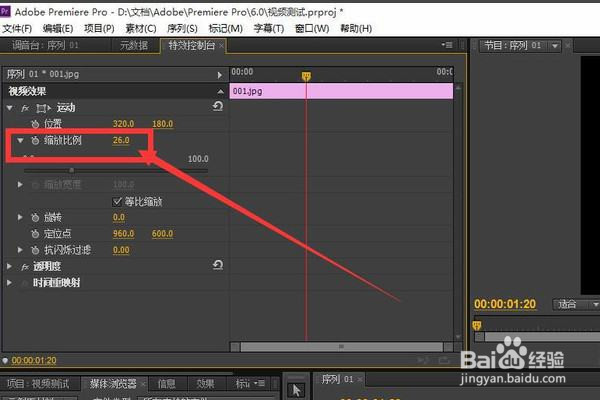600x400 pixels.
Task: Toggle animation stopwatch for 缩放比例
Action: coord(35,140)
